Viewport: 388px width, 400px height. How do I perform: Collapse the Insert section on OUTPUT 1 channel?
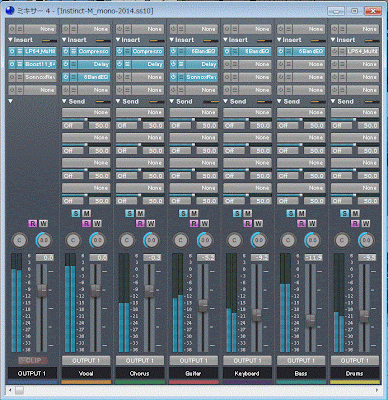tap(11, 40)
